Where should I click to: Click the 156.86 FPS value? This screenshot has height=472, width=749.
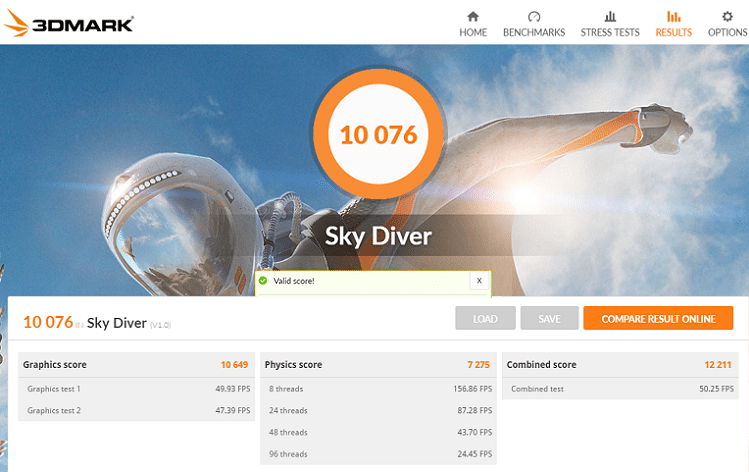tap(472, 389)
